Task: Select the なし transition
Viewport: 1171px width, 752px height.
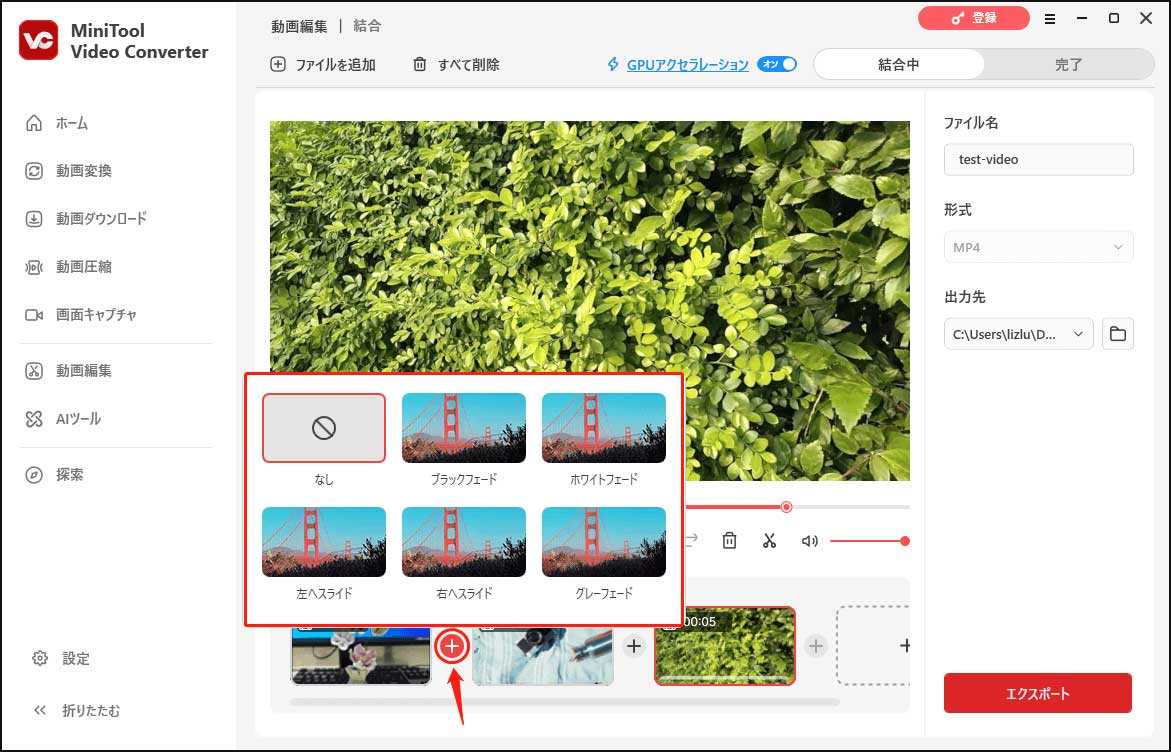Action: pyautogui.click(x=323, y=428)
